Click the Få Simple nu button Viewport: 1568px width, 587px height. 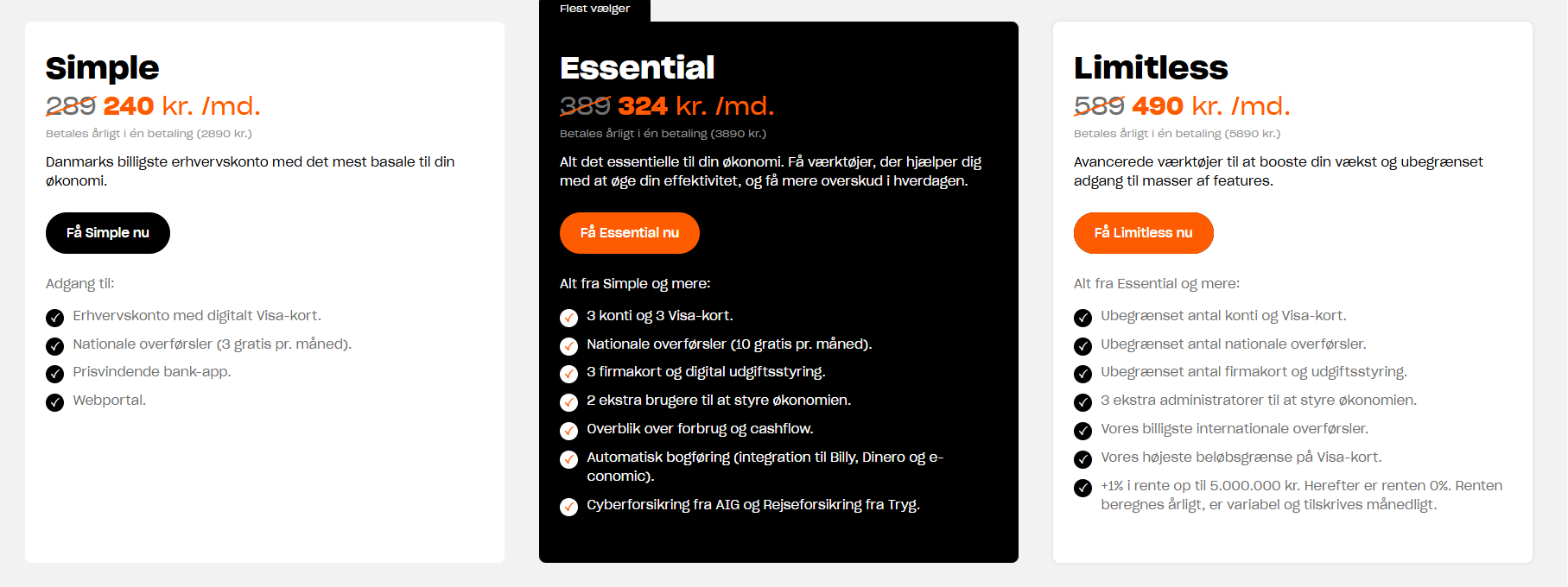tap(108, 233)
